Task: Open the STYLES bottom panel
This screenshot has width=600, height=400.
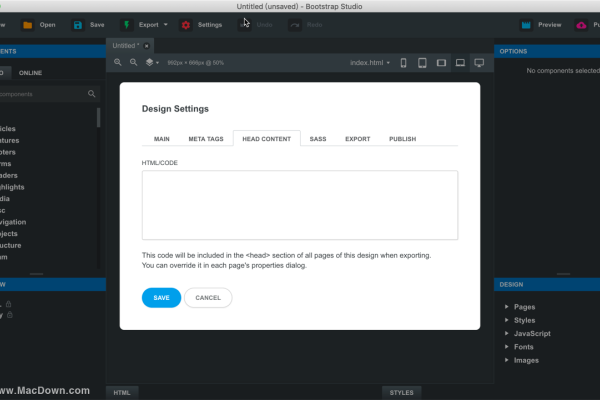Action: [x=401, y=393]
